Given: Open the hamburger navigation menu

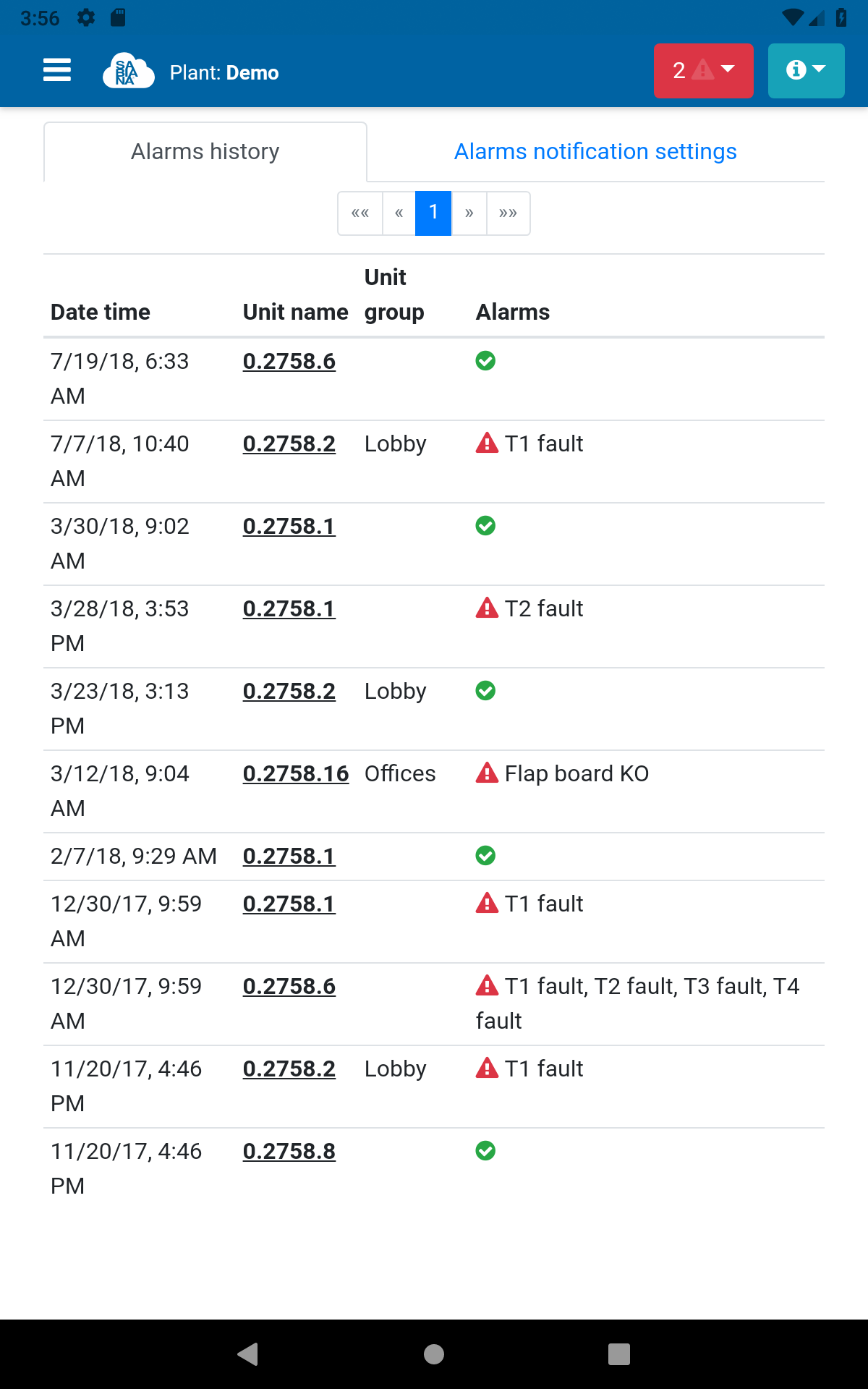Looking at the screenshot, I should pyautogui.click(x=57, y=70).
